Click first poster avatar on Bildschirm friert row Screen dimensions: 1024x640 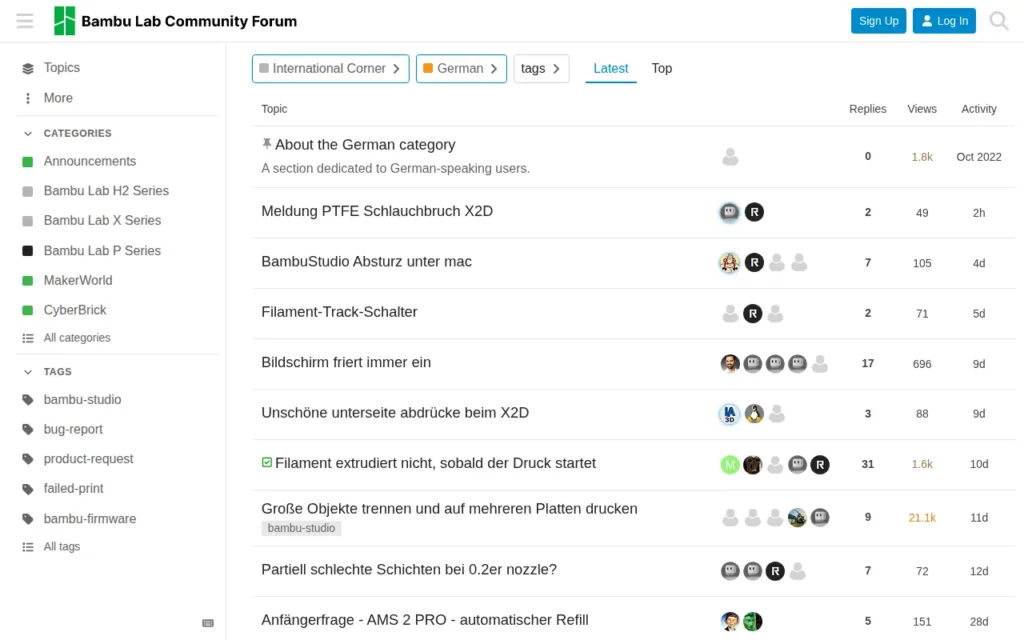point(730,364)
